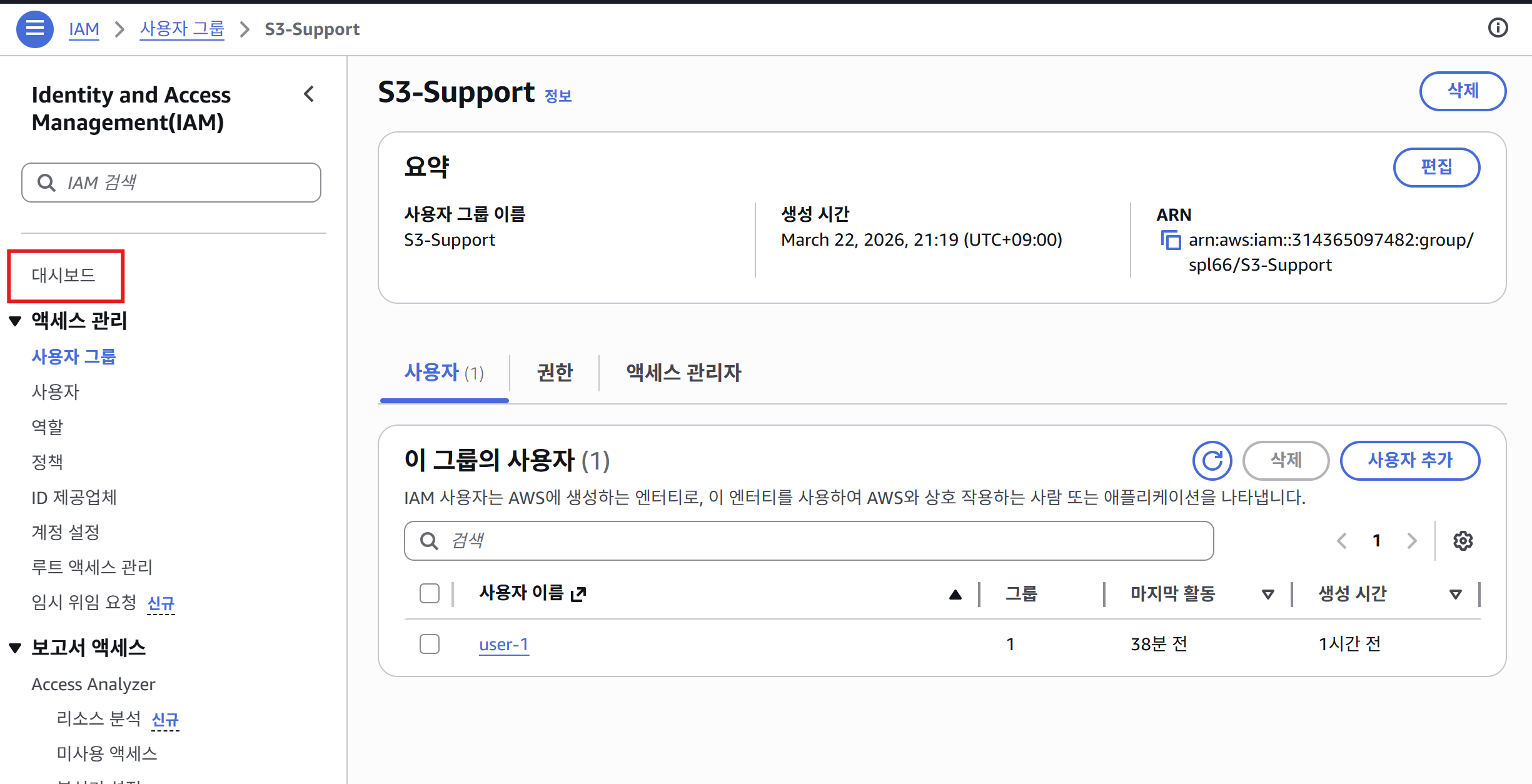Click inside the 검색 user search field

(750, 540)
